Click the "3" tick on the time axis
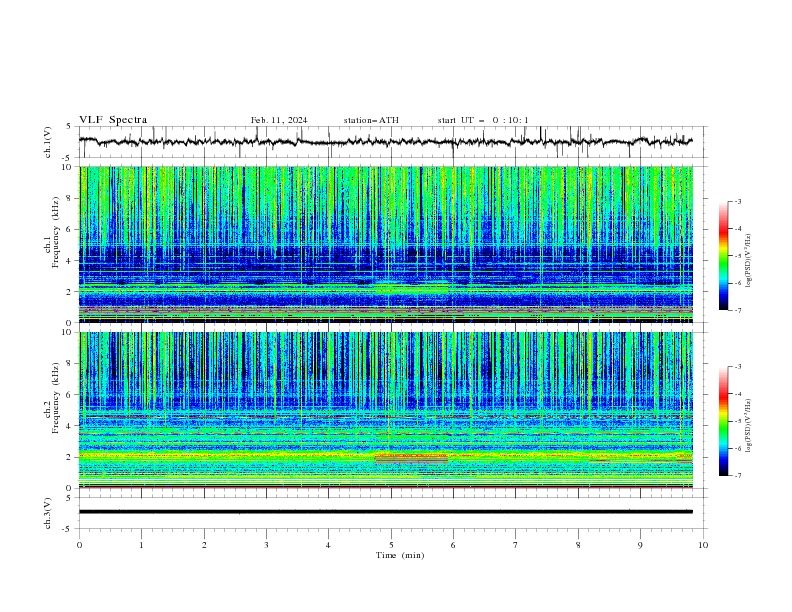Screen dimensions: 792x612 click(x=266, y=545)
